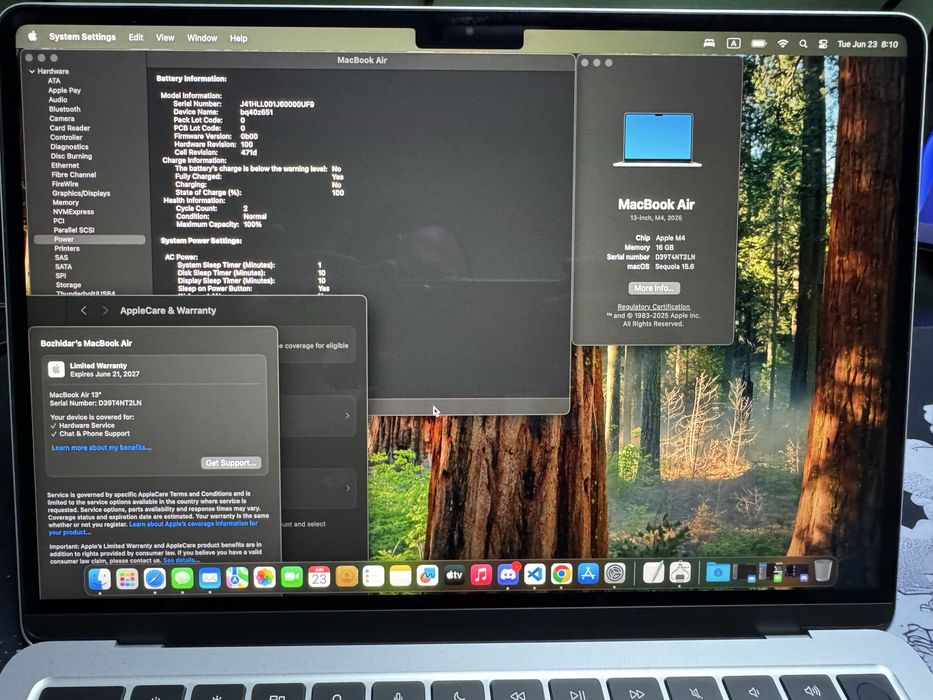Open Notes app in dock
This screenshot has width=933, height=700.
click(400, 576)
